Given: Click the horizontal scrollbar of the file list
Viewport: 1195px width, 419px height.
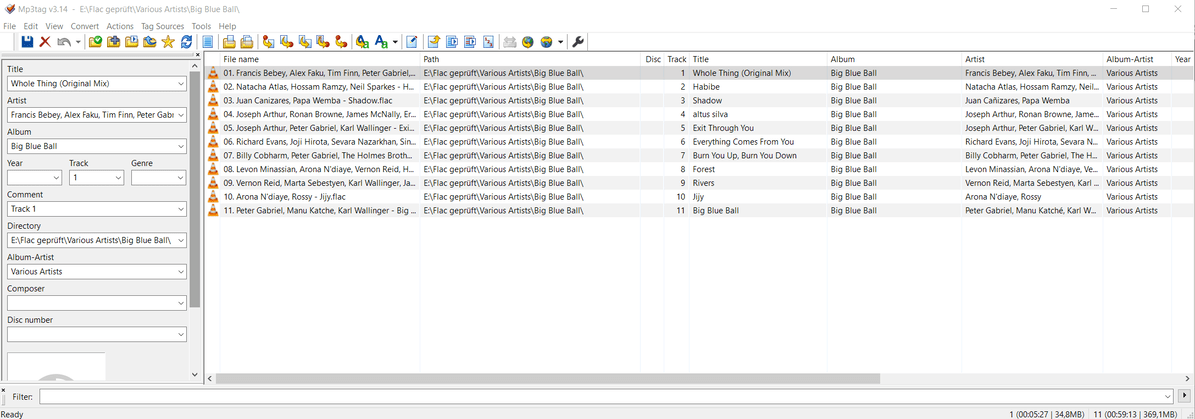Looking at the screenshot, I should coord(548,379).
